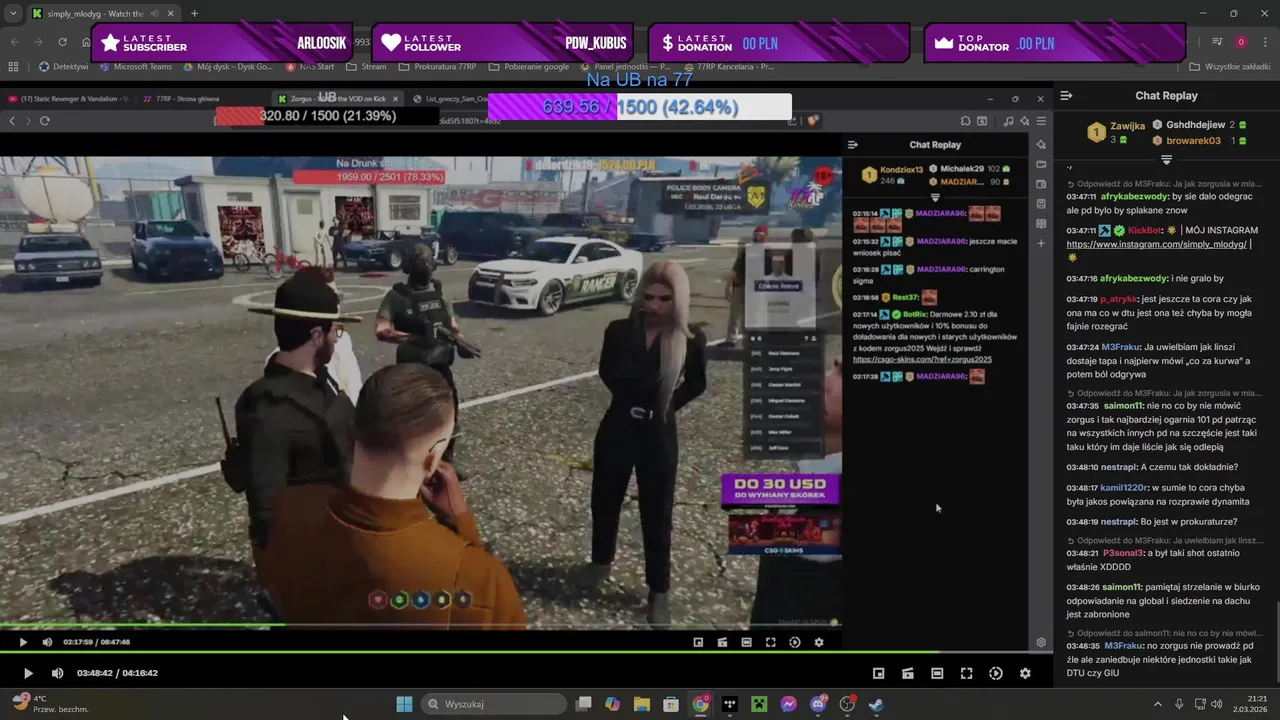Click the Wyszukaj taskbar search box
Image resolution: width=1280 pixels, height=720 pixels.
coord(494,704)
